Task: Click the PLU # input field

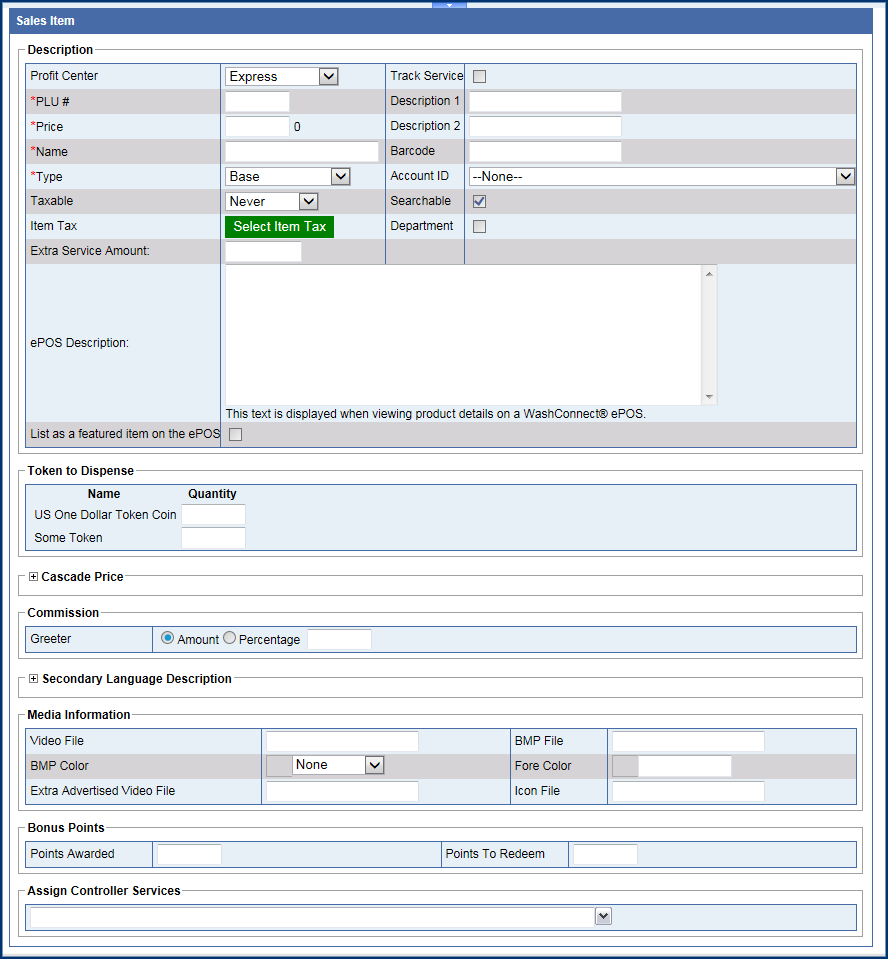Action: (257, 101)
